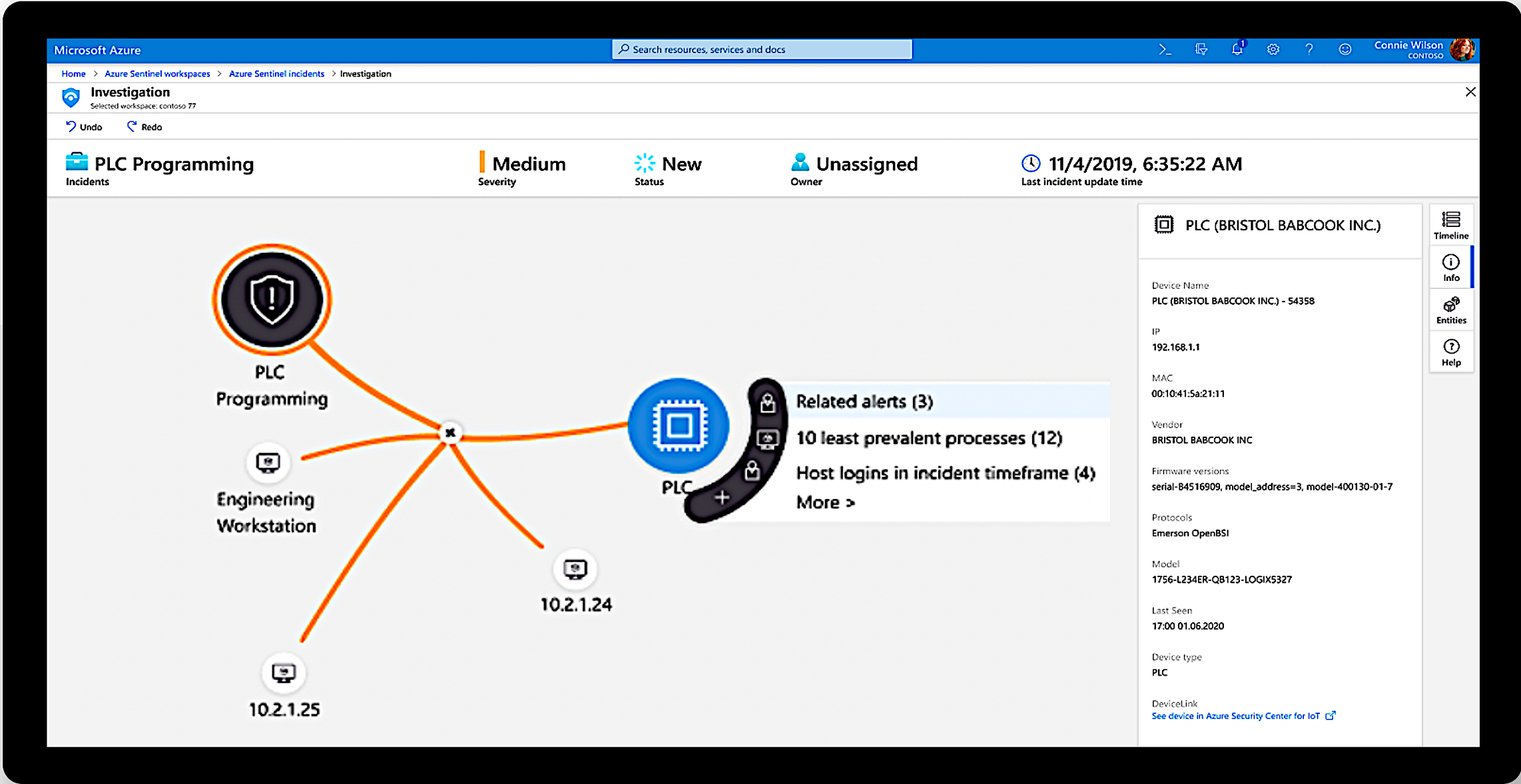The width and height of the screenshot is (1521, 784).
Task: Click the PLC Programming incident title
Action: click(x=174, y=164)
